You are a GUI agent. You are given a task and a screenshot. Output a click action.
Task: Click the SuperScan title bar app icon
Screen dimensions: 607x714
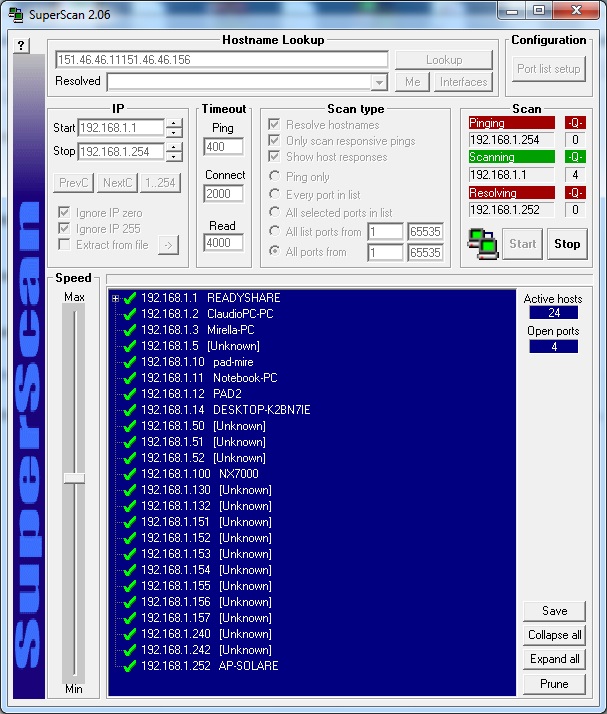[x=16, y=13]
